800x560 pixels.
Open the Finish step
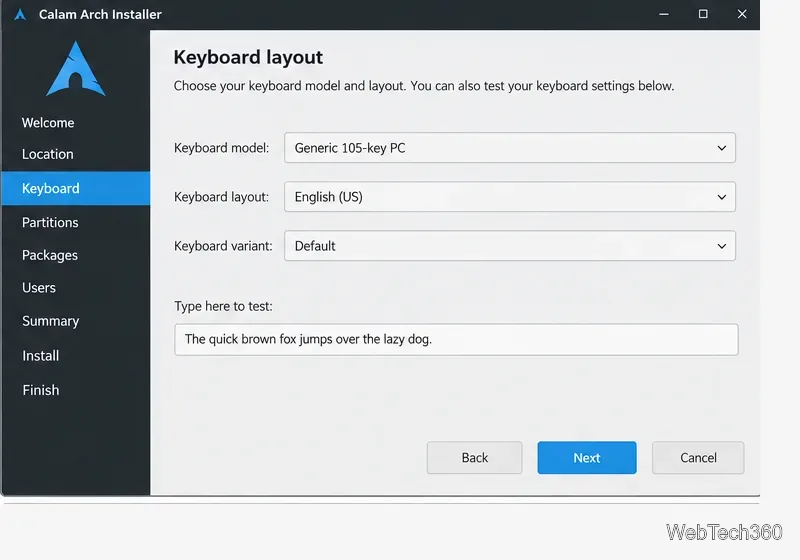pos(40,390)
